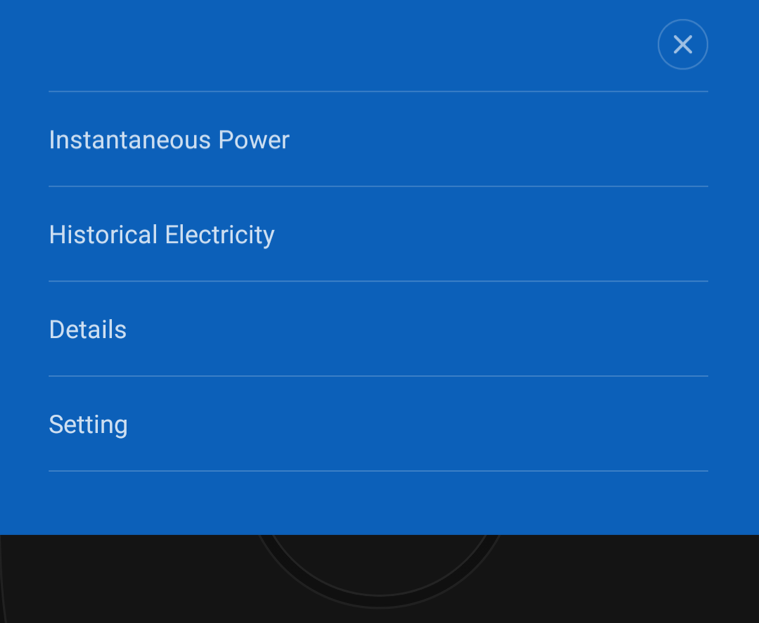Choose the first menu item, Instantaneous Power
The height and width of the screenshot is (623, 759).
(169, 140)
